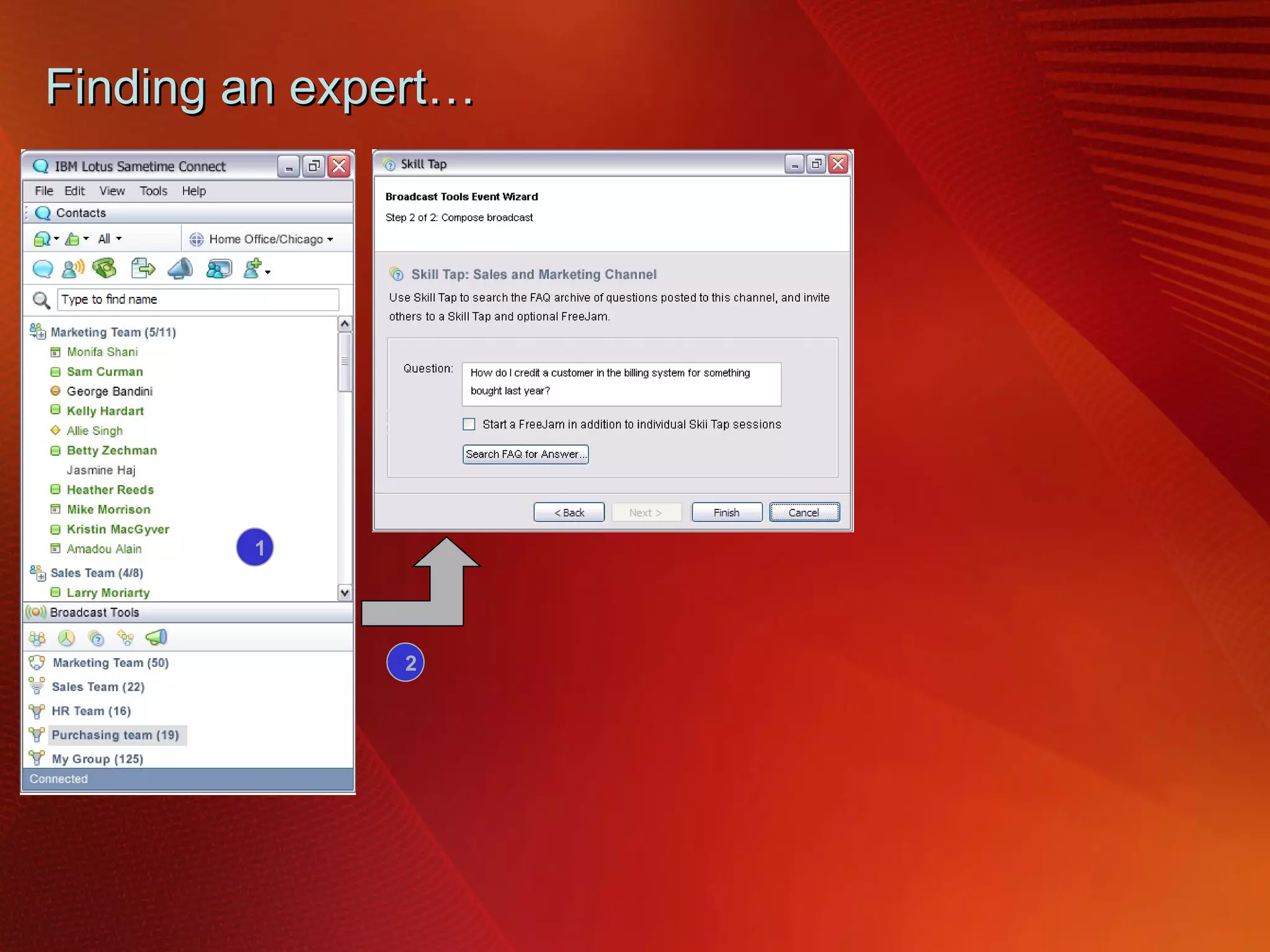Click the Back button in Skill Tap wizard
The height and width of the screenshot is (952, 1270).
569,513
